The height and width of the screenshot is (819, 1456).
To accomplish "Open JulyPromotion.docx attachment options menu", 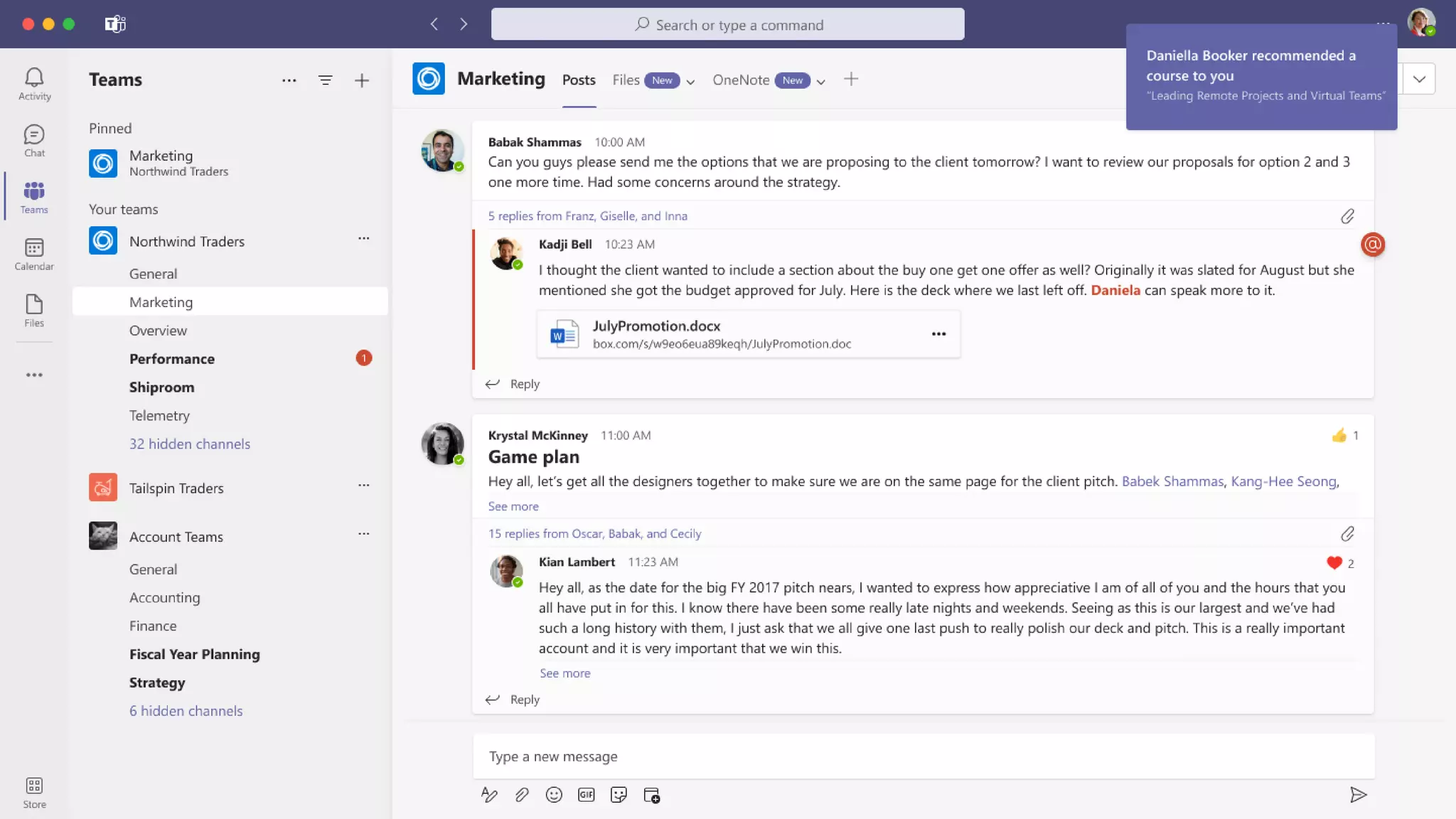I will [x=938, y=333].
